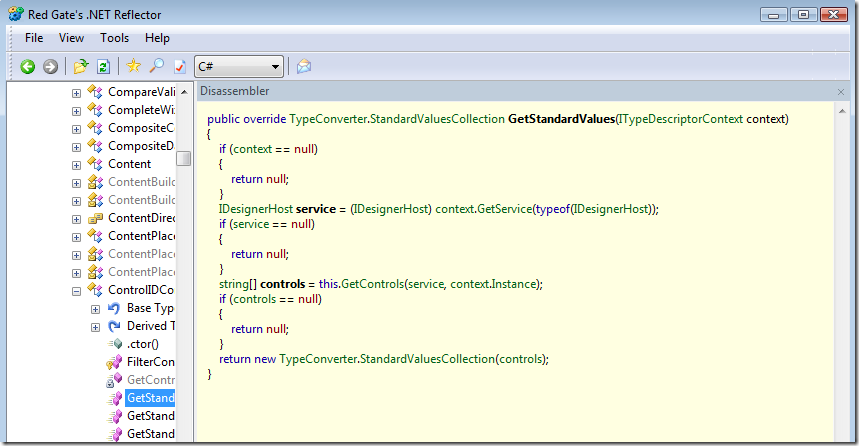Viewport: 859px width, 446px height.
Task: Click the green Back navigation arrow
Action: pyautogui.click(x=27, y=67)
